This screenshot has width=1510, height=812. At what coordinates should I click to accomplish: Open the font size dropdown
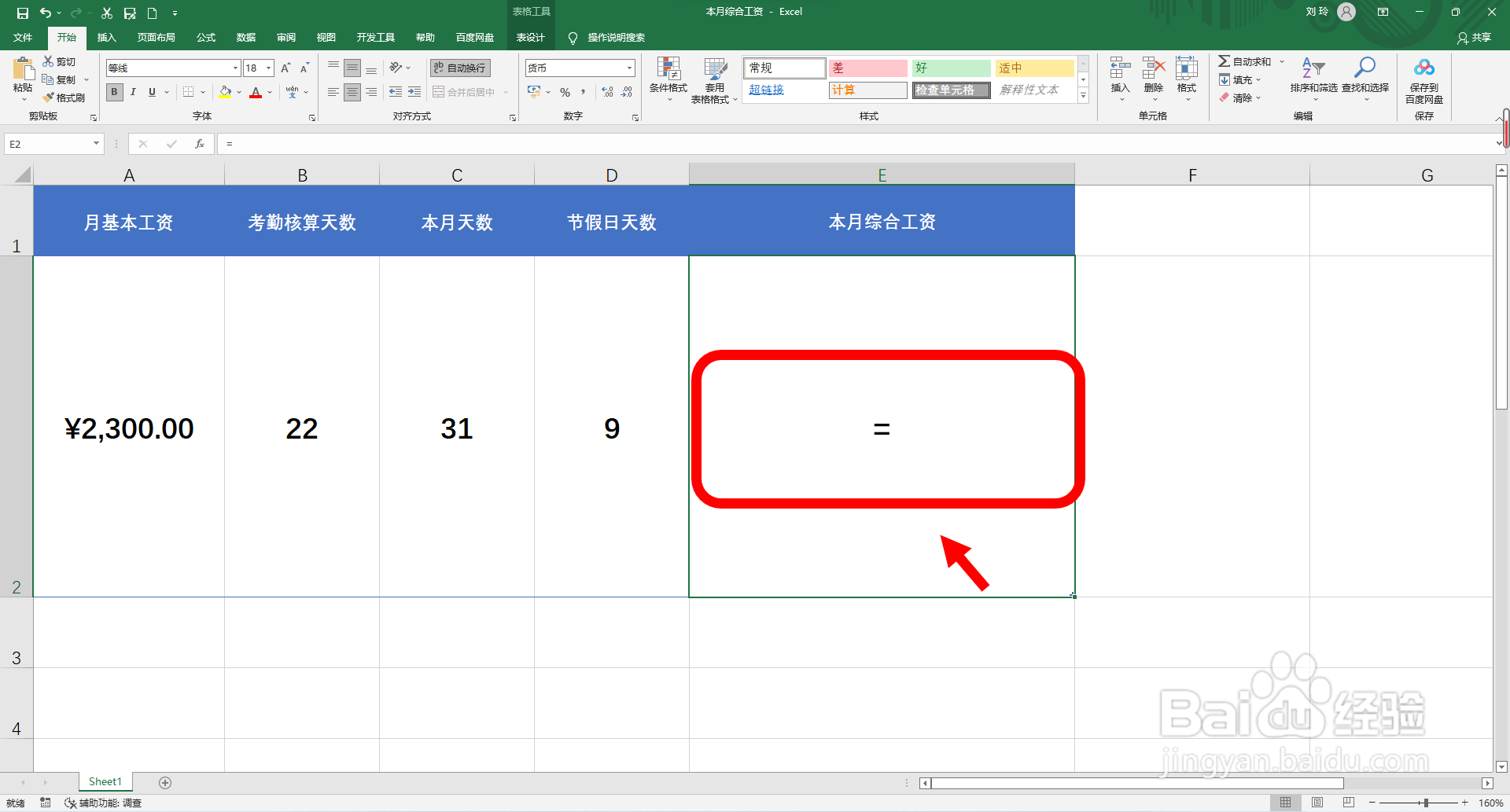(x=268, y=68)
